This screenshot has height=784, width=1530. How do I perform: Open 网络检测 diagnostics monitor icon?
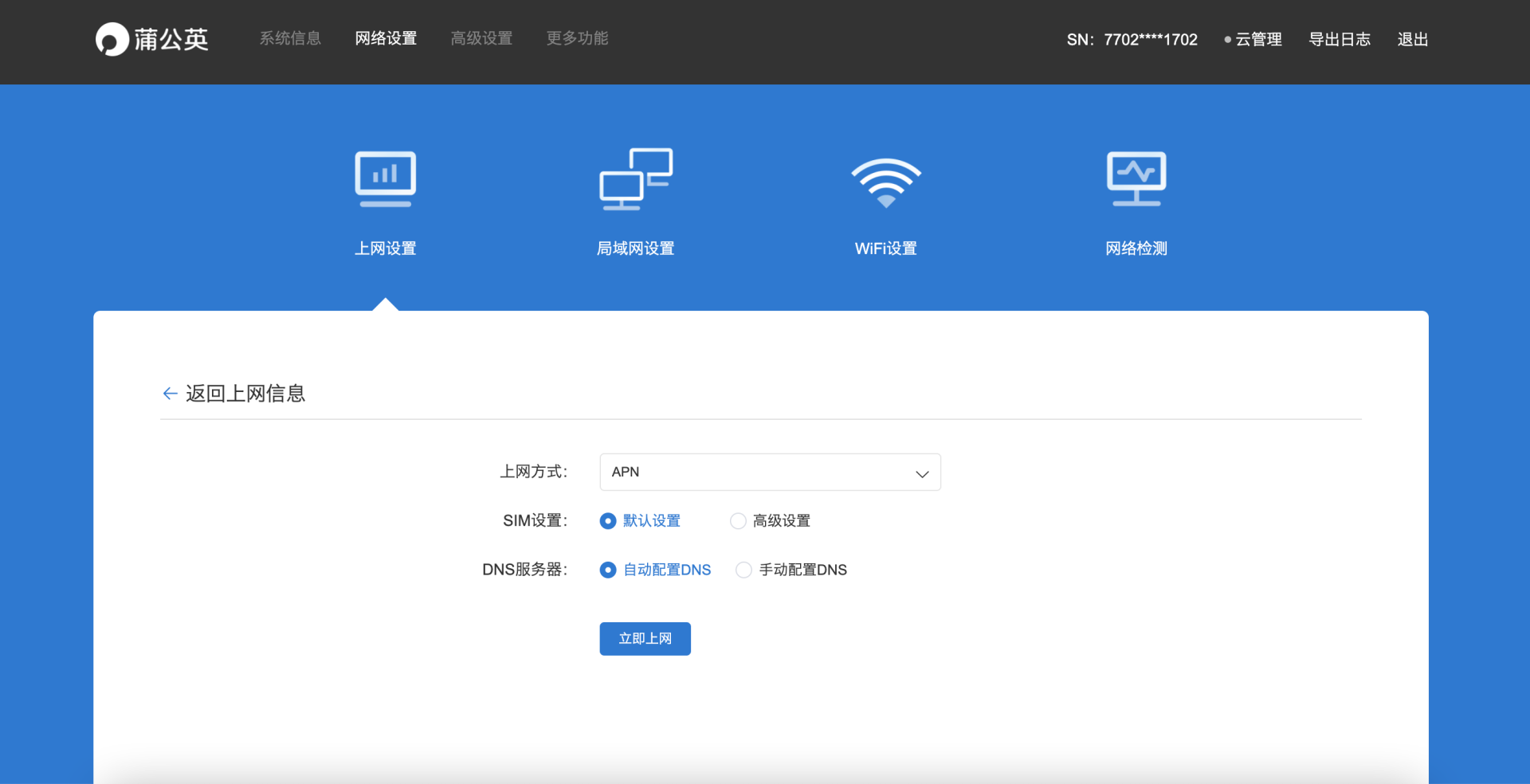(x=1136, y=179)
